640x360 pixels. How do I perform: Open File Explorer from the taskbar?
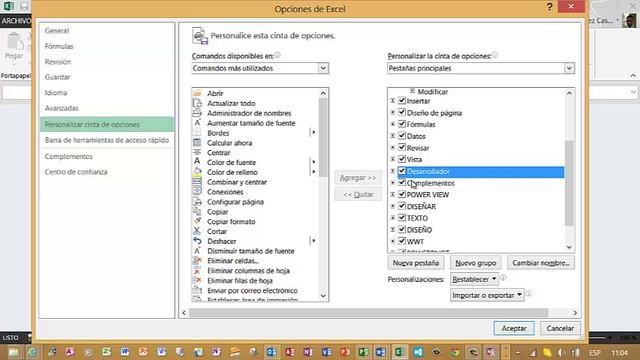click(x=13, y=352)
